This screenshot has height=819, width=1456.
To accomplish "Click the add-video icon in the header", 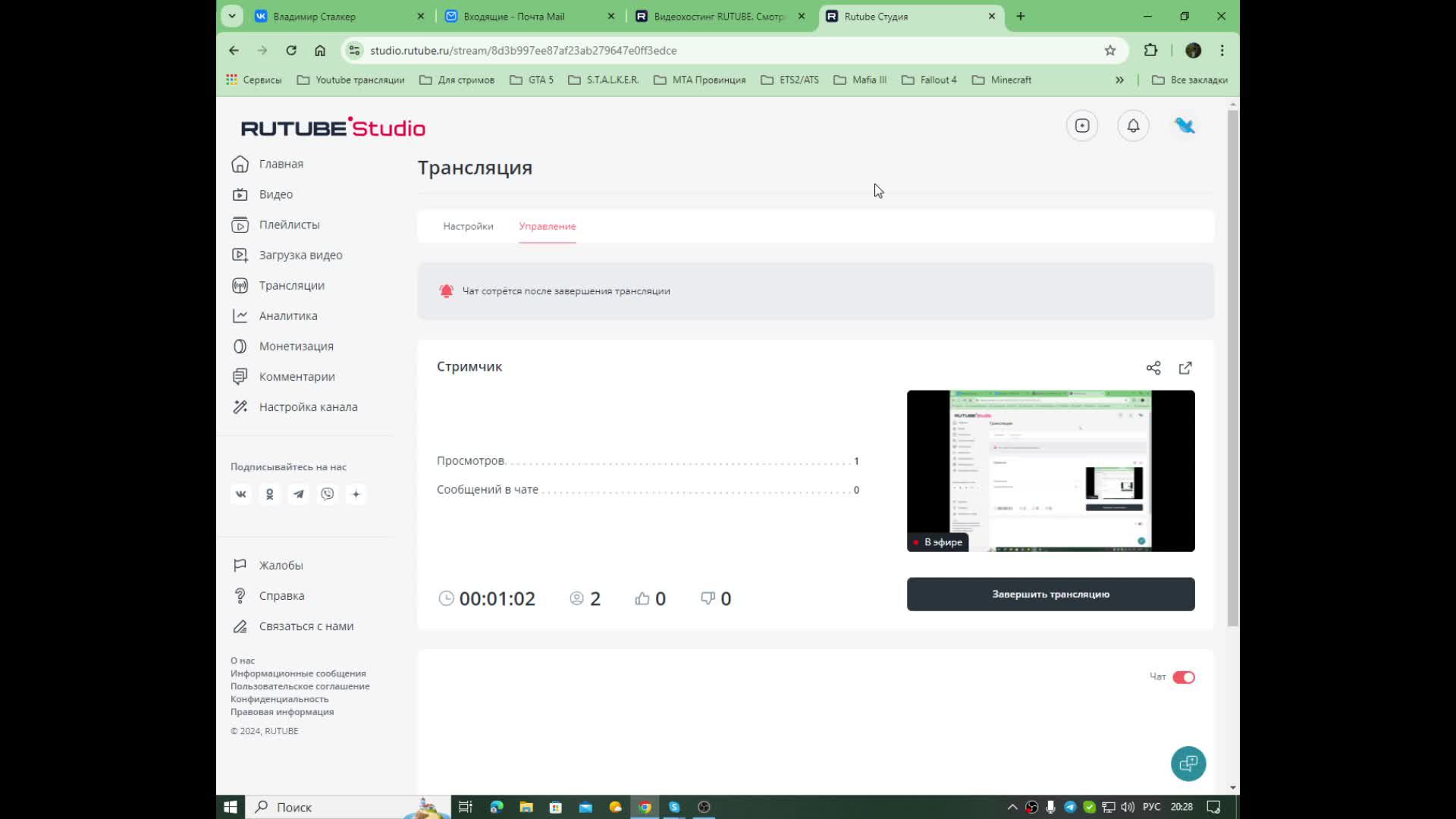I will tap(1082, 126).
